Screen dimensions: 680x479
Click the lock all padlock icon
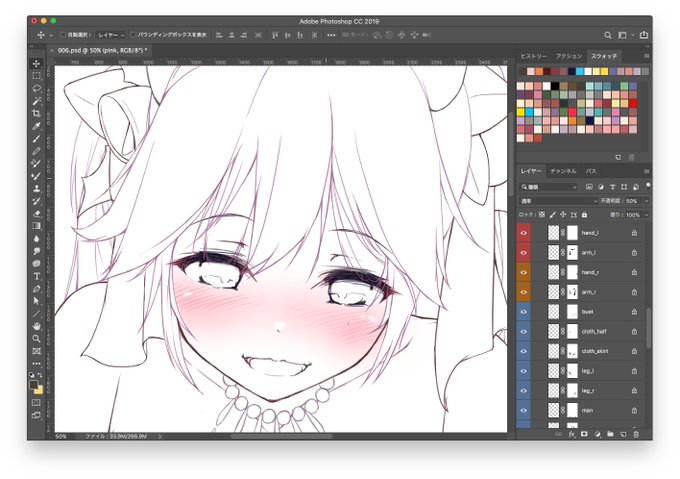click(x=584, y=215)
